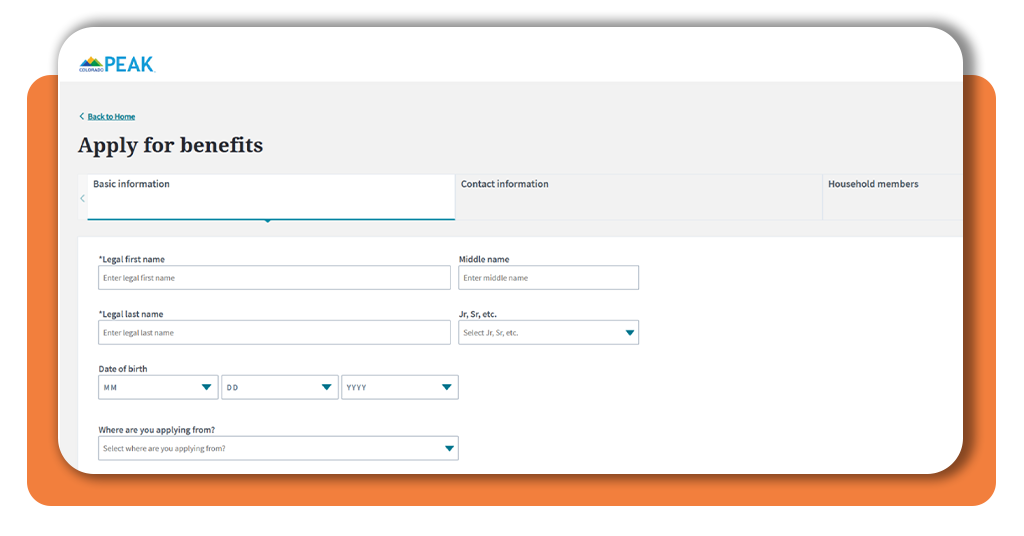
Task: Click the Legal first name label text
Action: point(132,259)
